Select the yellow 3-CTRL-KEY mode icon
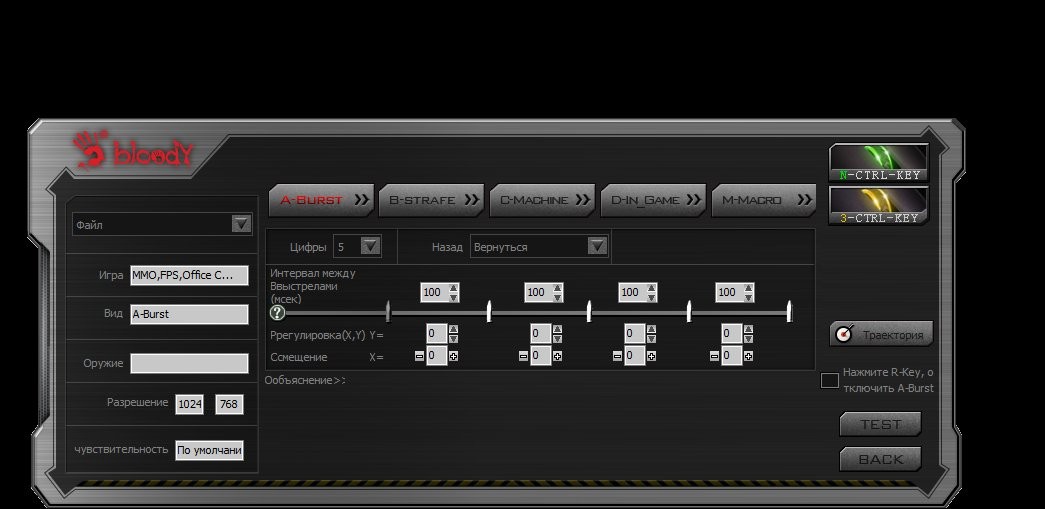The height and width of the screenshot is (509, 1045). (x=878, y=205)
